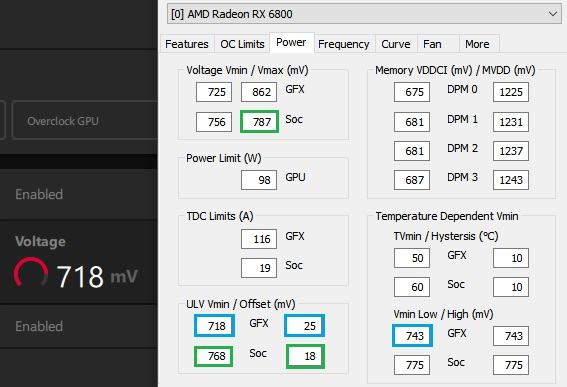Viewport: 567px width, 387px height.
Task: Click the Enabled status above the Voltage section
Action: (39, 195)
